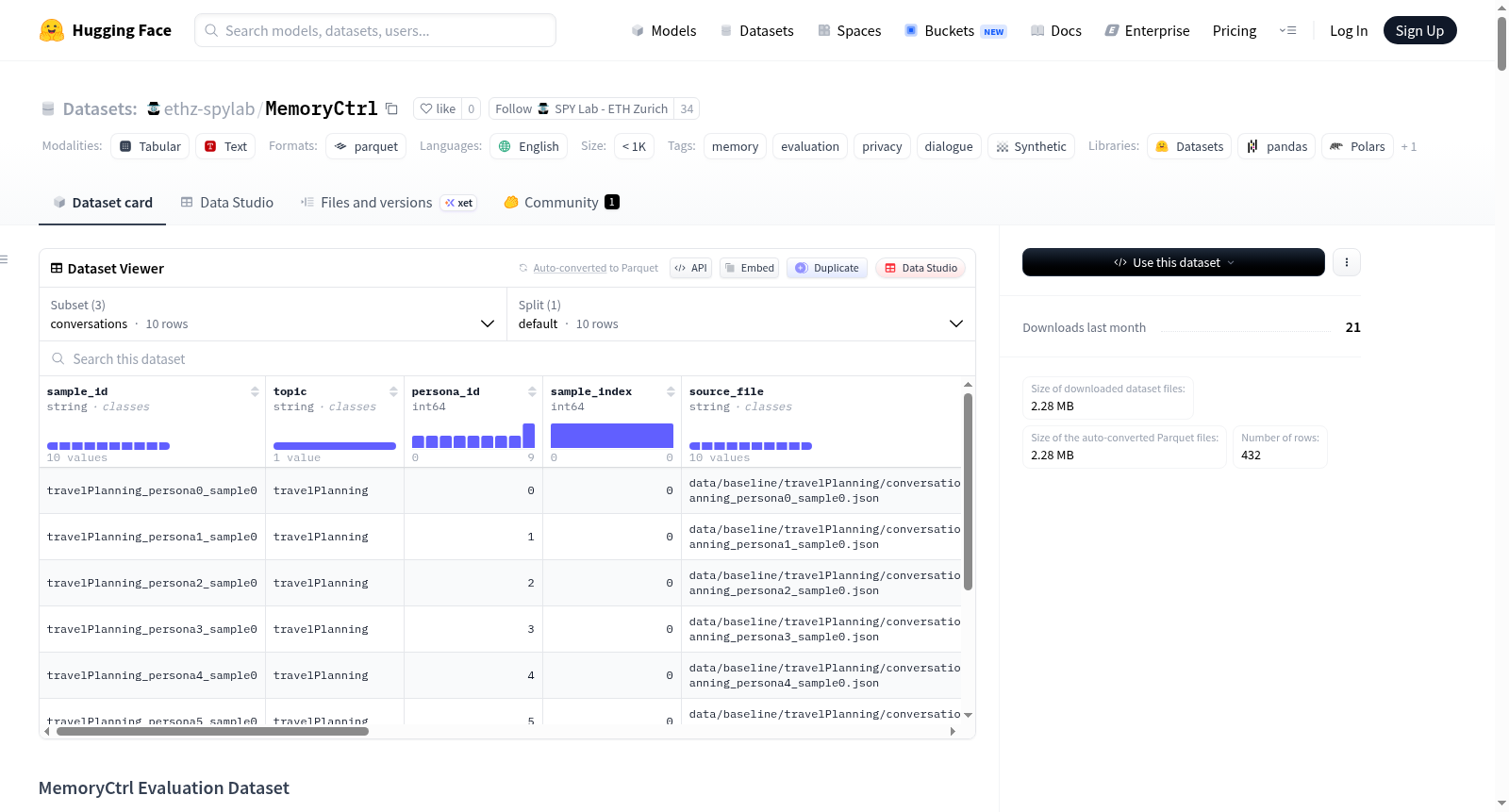Viewport: 1509px width, 812px height.
Task: Click the <1K size tag
Action: pos(634,146)
